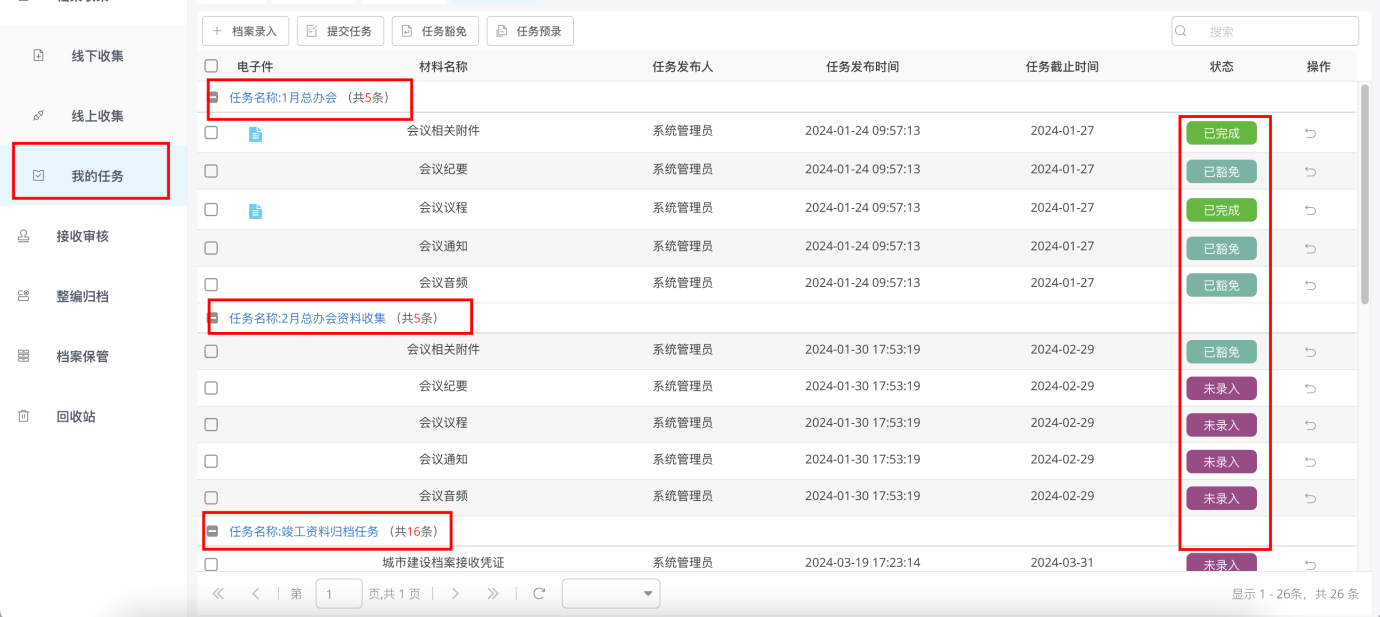Screen dimensions: 1380x617
Task: Click the 档案保管 sidebar icon
Action: click(24, 356)
